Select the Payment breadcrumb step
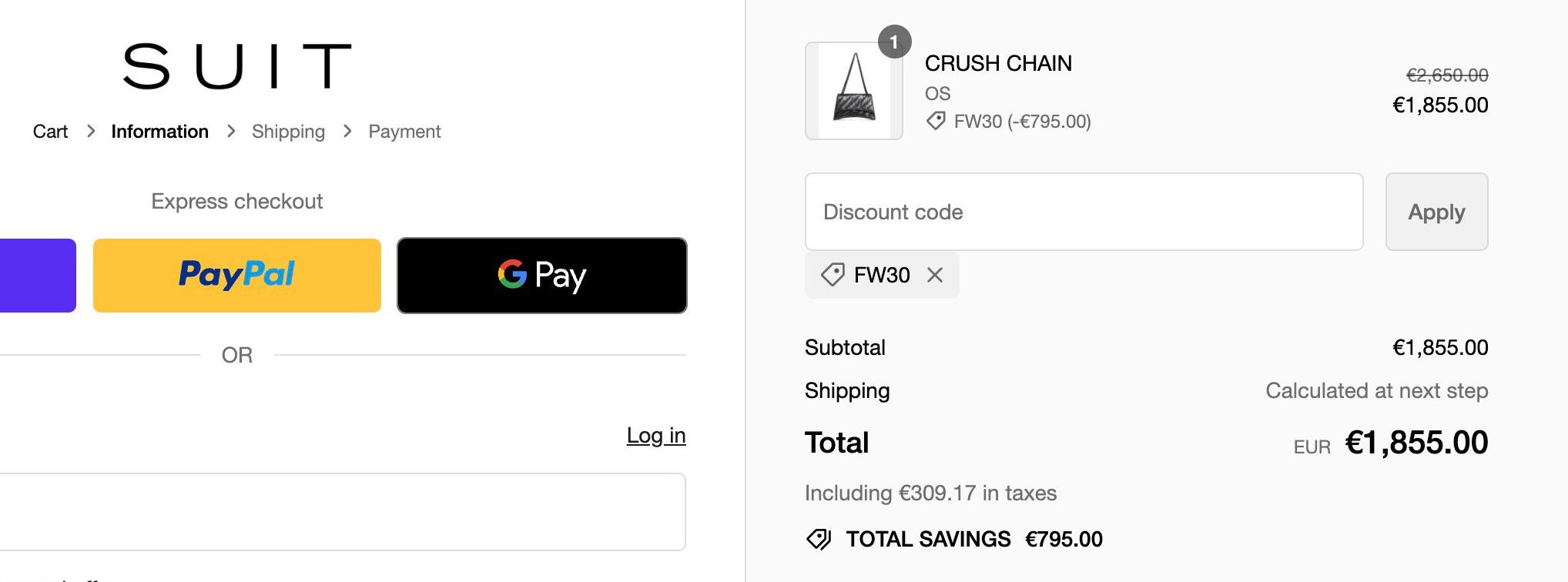Image resolution: width=1568 pixels, height=582 pixels. pos(404,132)
